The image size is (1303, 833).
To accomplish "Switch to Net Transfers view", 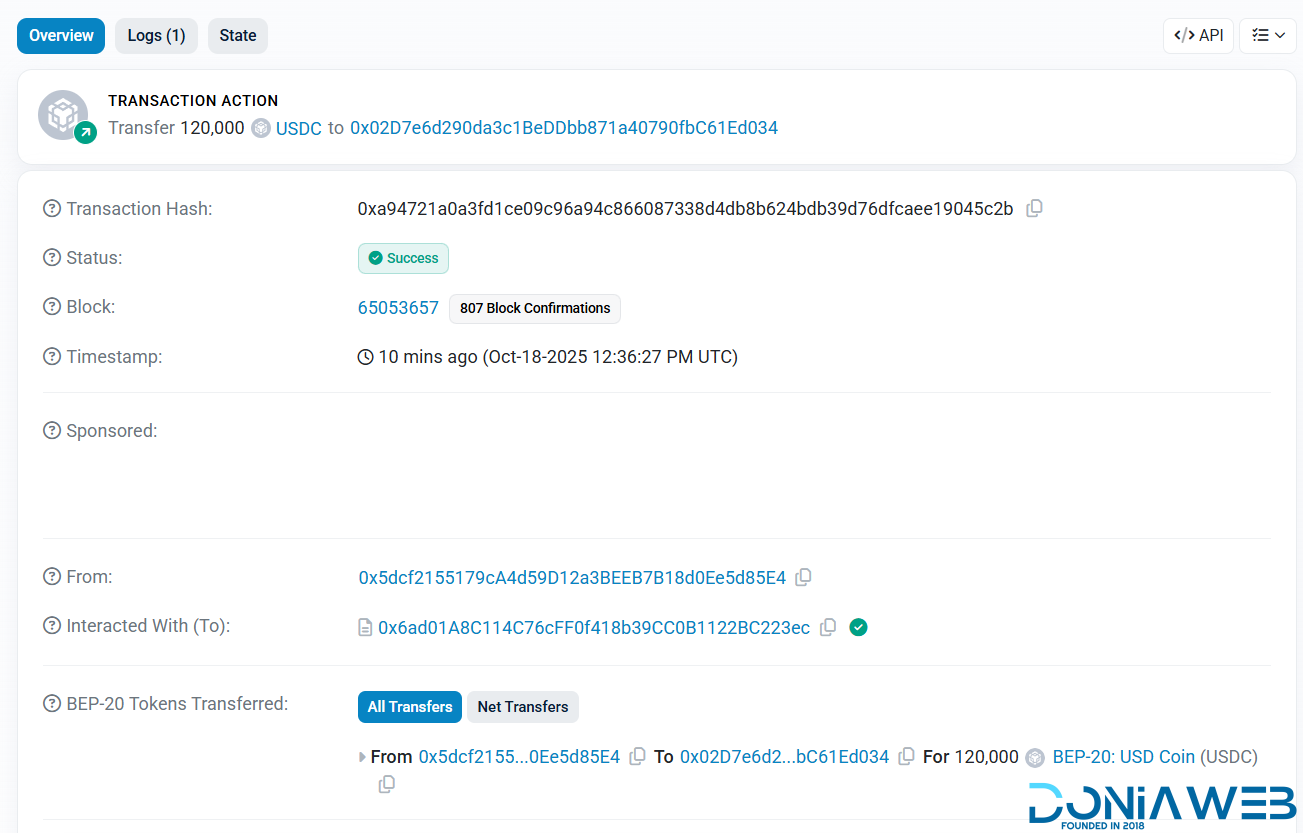I will pos(522,707).
